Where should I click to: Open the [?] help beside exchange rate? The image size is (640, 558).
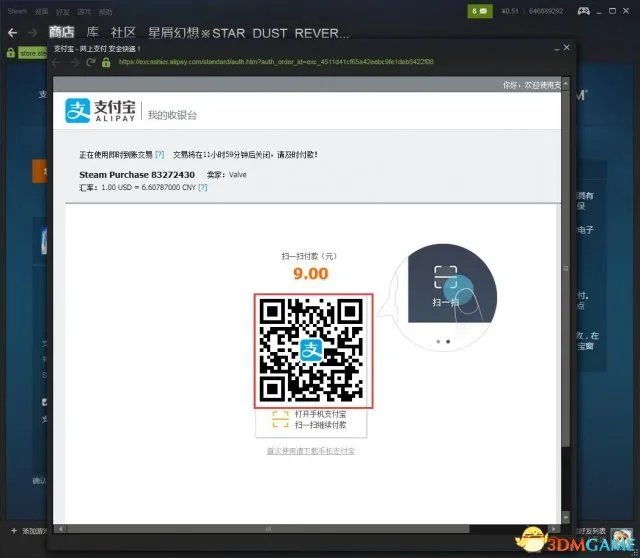tap(202, 187)
